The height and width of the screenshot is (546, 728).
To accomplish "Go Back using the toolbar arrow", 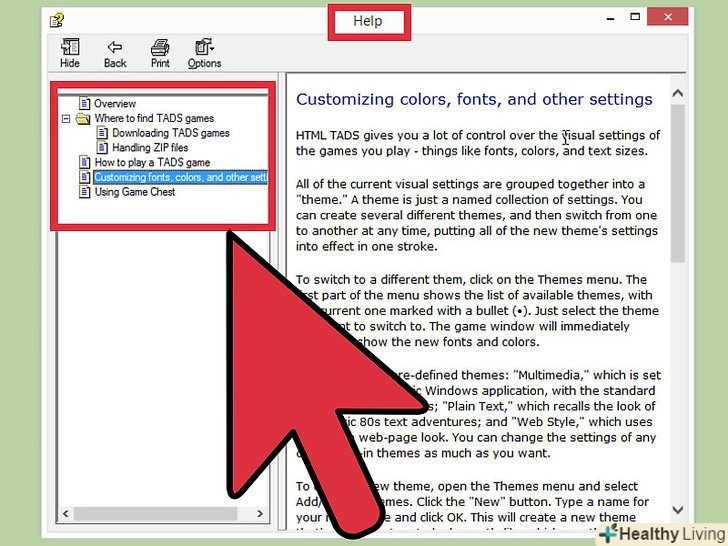I will tap(115, 53).
